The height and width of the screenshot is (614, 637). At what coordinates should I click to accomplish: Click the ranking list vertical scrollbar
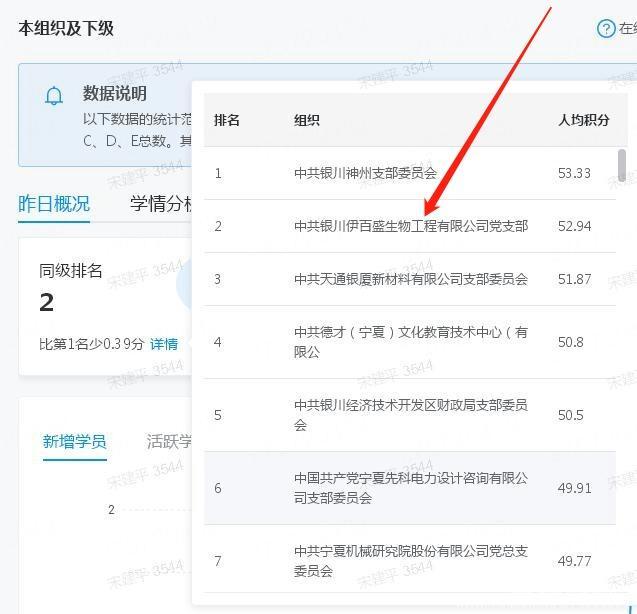click(x=622, y=166)
